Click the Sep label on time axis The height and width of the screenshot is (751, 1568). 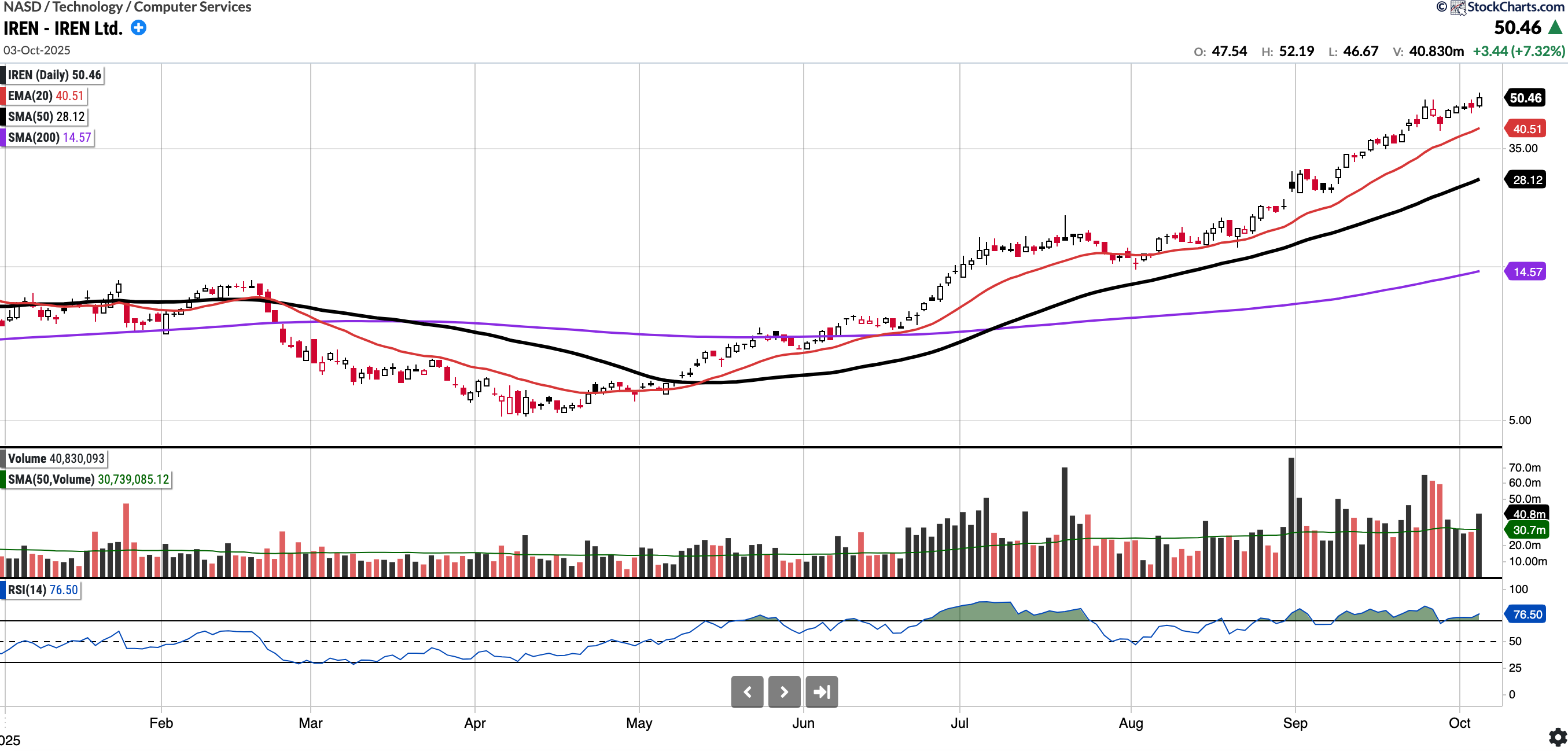pyautogui.click(x=1295, y=723)
